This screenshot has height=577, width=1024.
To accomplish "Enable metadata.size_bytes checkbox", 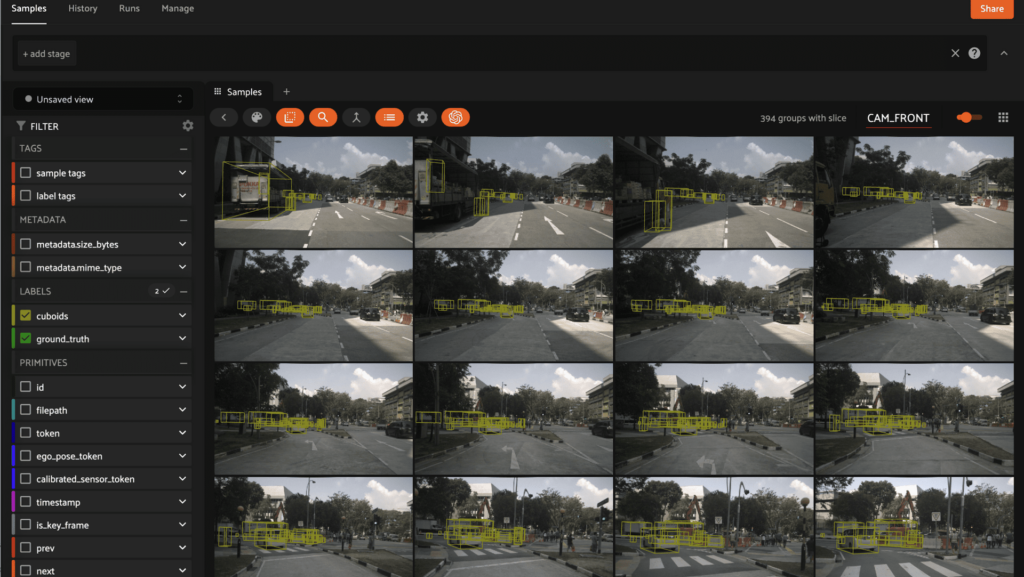I will 25,244.
